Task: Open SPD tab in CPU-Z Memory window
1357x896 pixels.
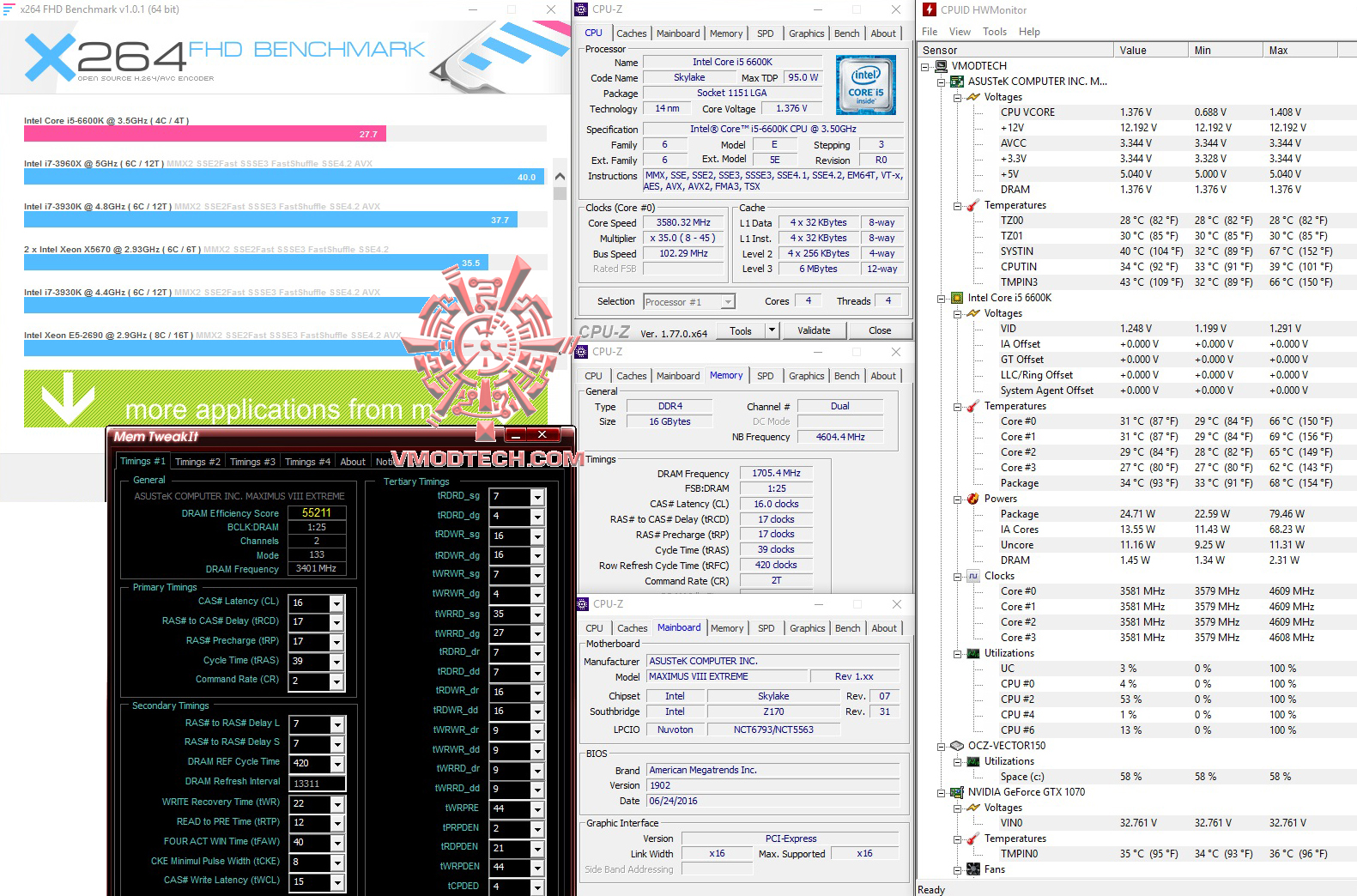Action: coord(765,376)
